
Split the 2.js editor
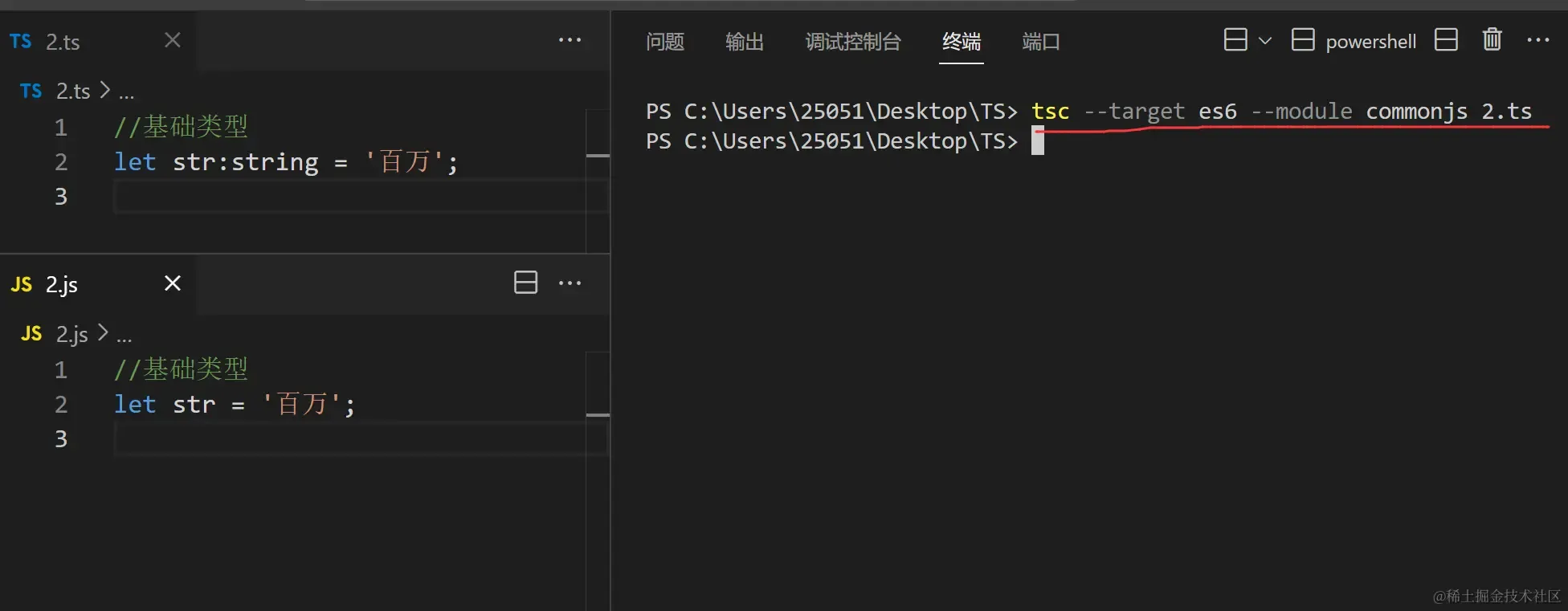tap(525, 283)
